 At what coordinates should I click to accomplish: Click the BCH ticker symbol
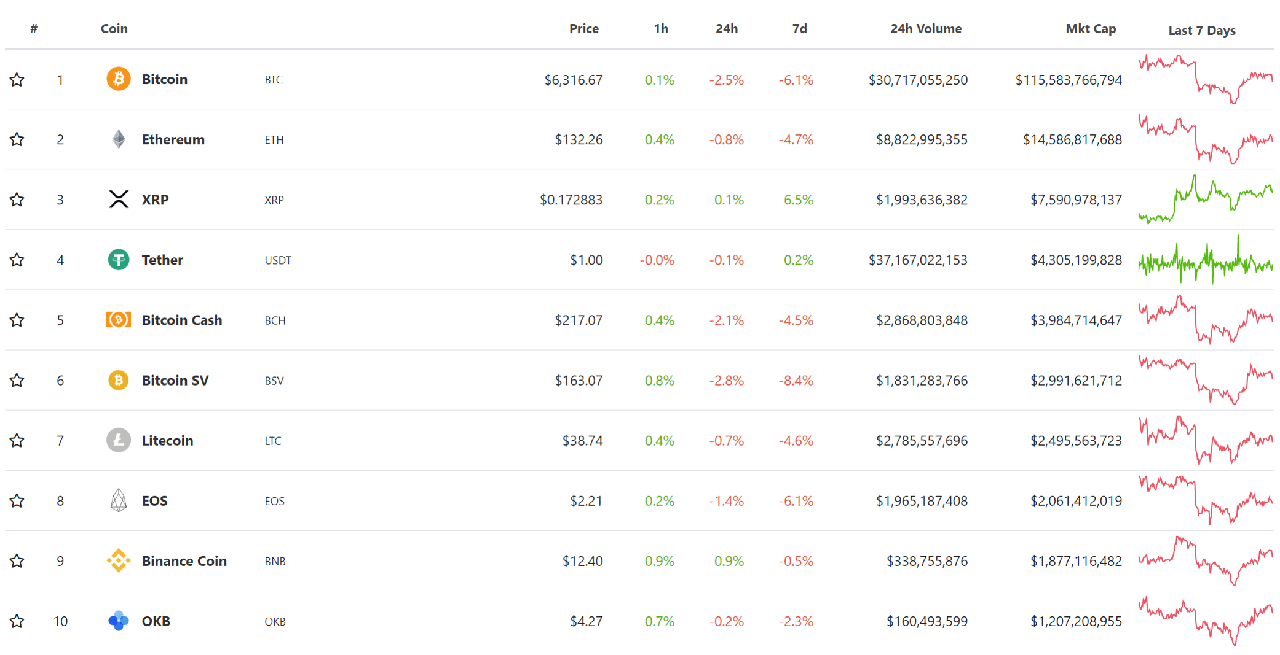tap(275, 320)
